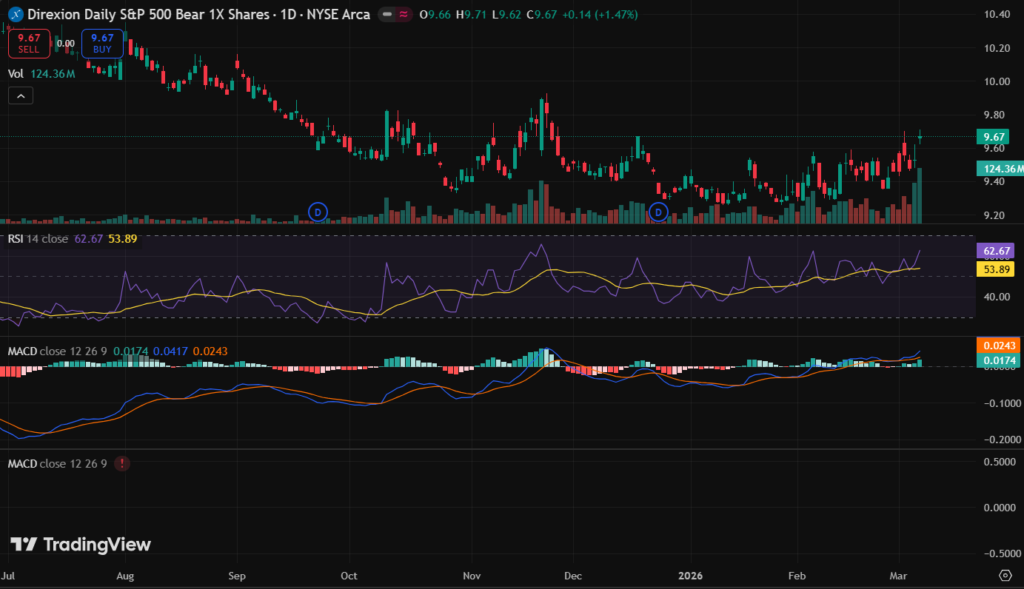The image size is (1024, 589).
Task: Click the dividend marker near late December
Action: [x=659, y=211]
